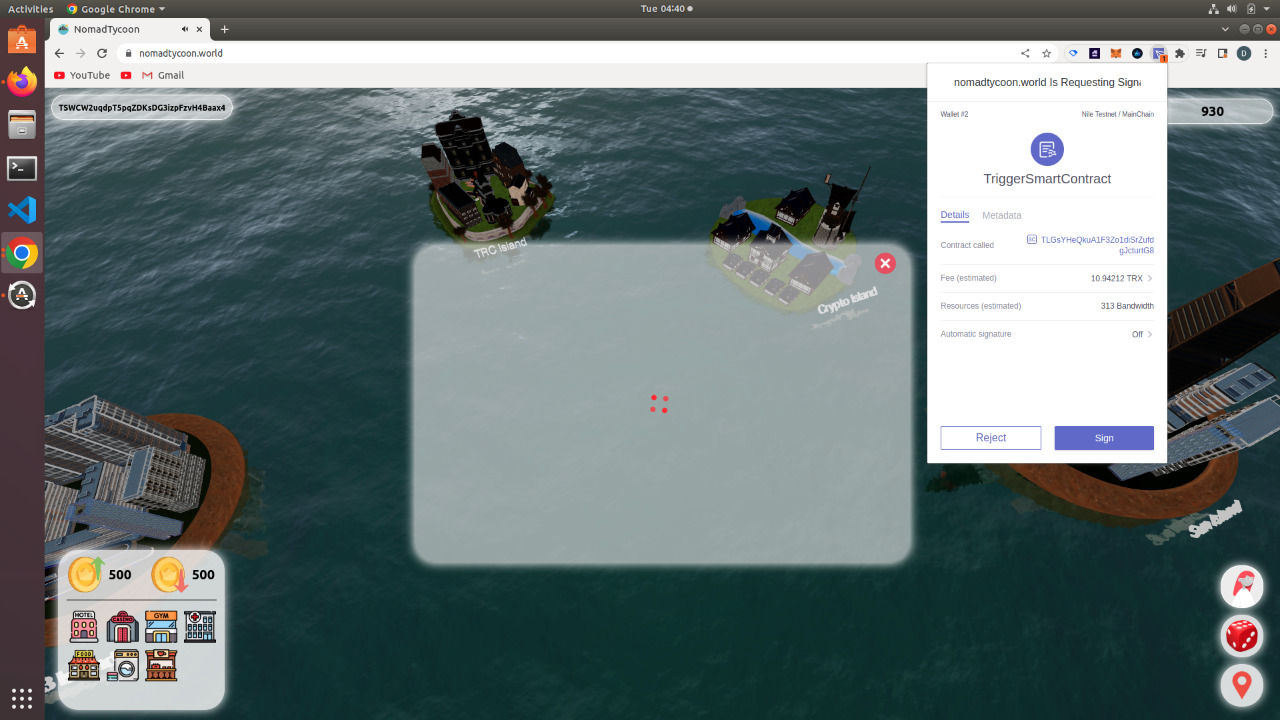Open the Terminal from the dock
The width and height of the screenshot is (1280, 720).
click(x=22, y=168)
